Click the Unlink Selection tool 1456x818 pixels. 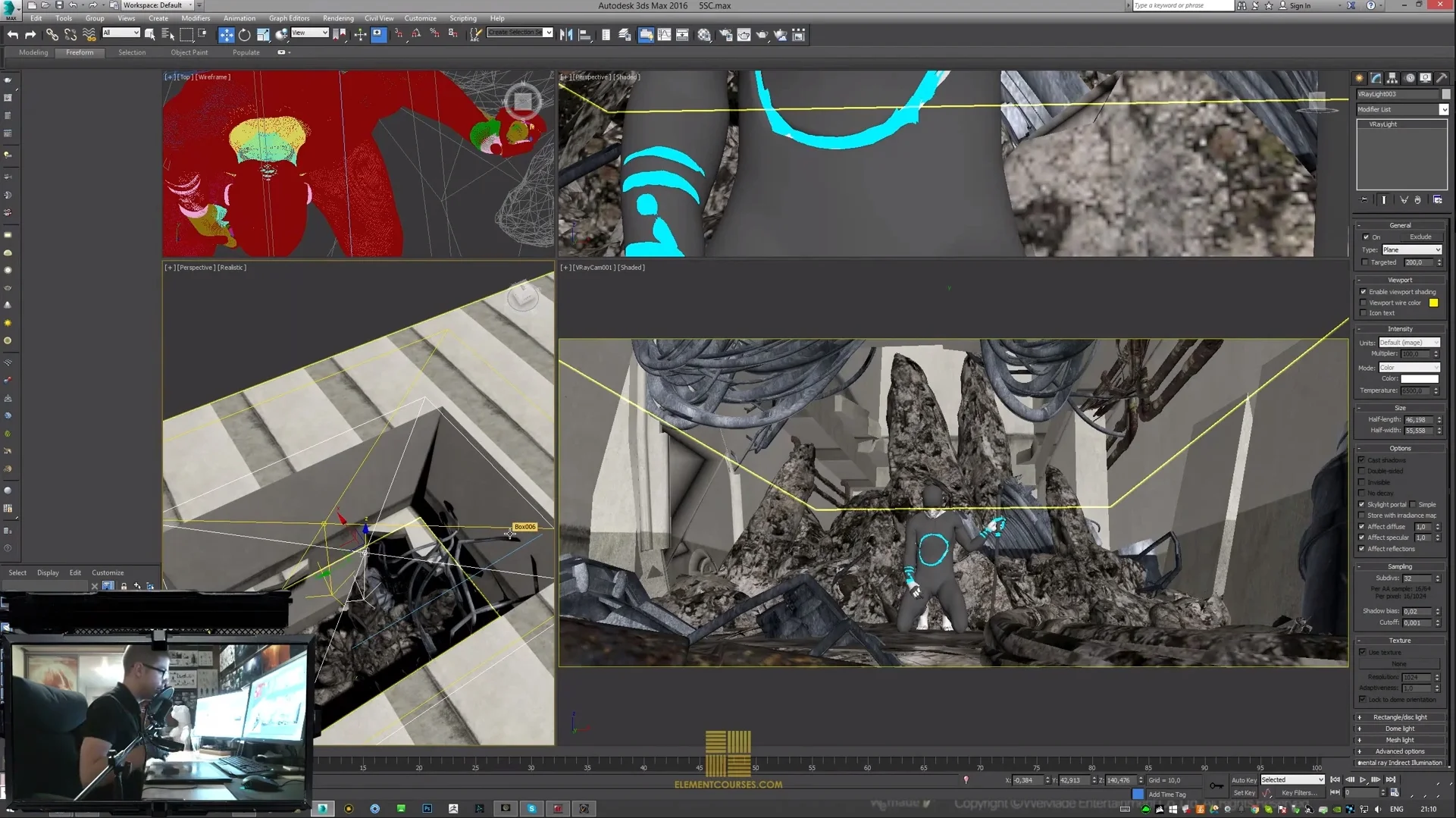[70, 34]
